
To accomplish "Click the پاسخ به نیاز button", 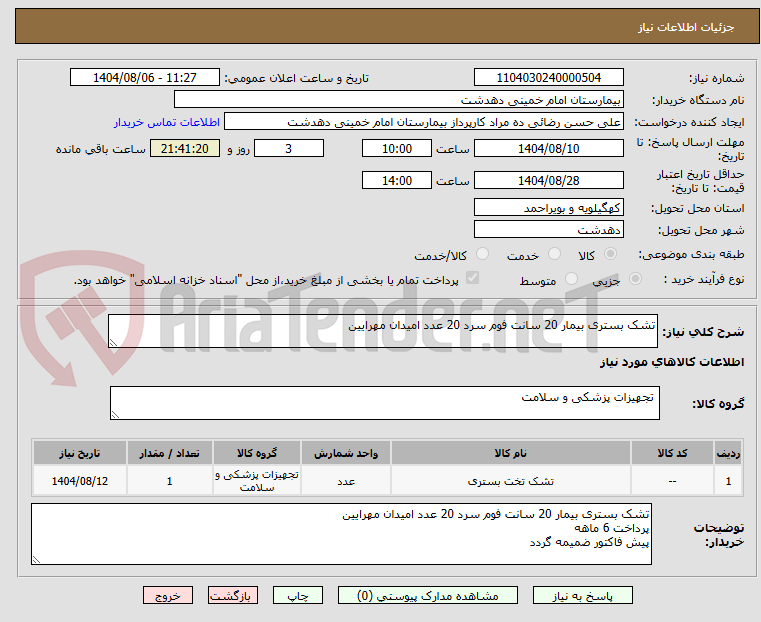I will [x=582, y=595].
